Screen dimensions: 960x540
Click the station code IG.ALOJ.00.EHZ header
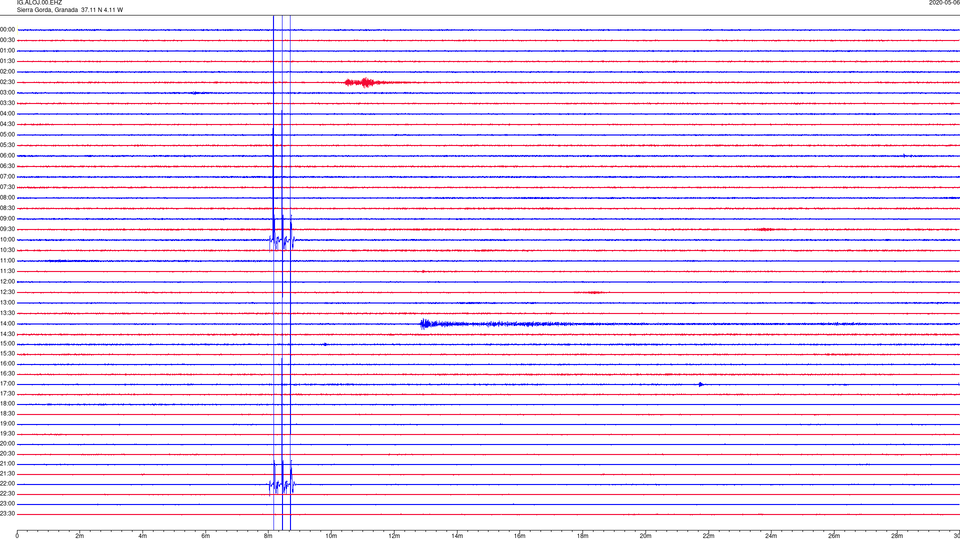click(x=39, y=3)
